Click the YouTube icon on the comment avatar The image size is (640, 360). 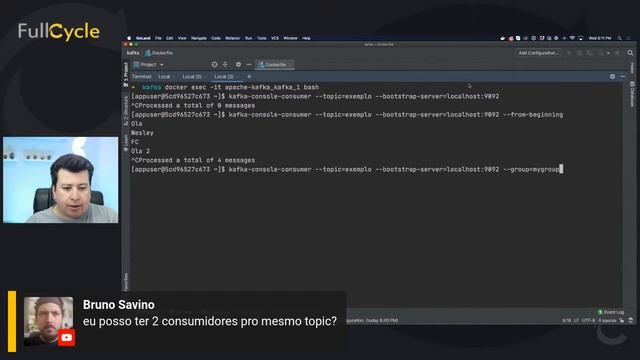[x=66, y=338]
